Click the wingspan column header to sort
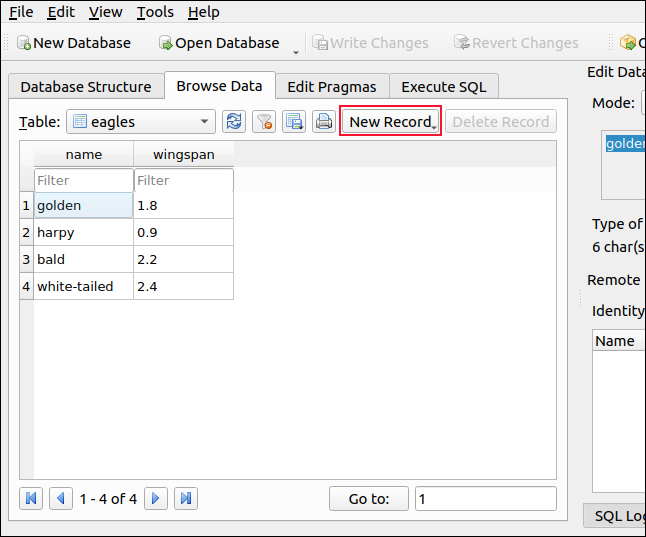The width and height of the screenshot is (646, 537). pos(183,155)
